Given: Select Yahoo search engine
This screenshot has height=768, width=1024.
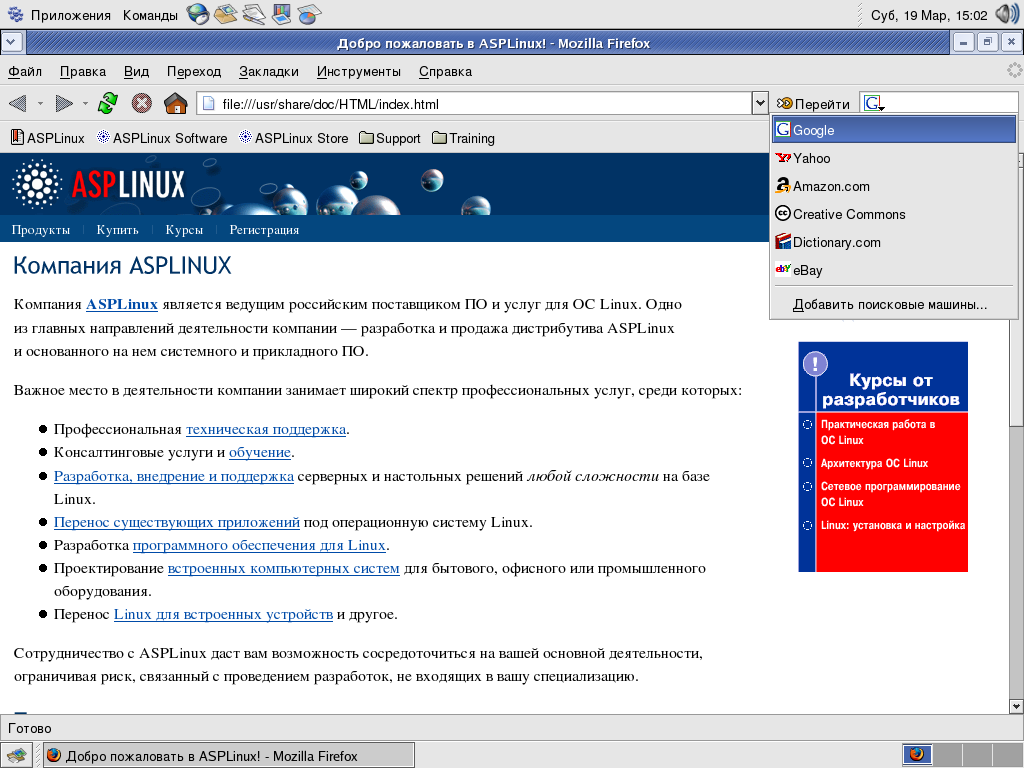Looking at the screenshot, I should (894, 158).
